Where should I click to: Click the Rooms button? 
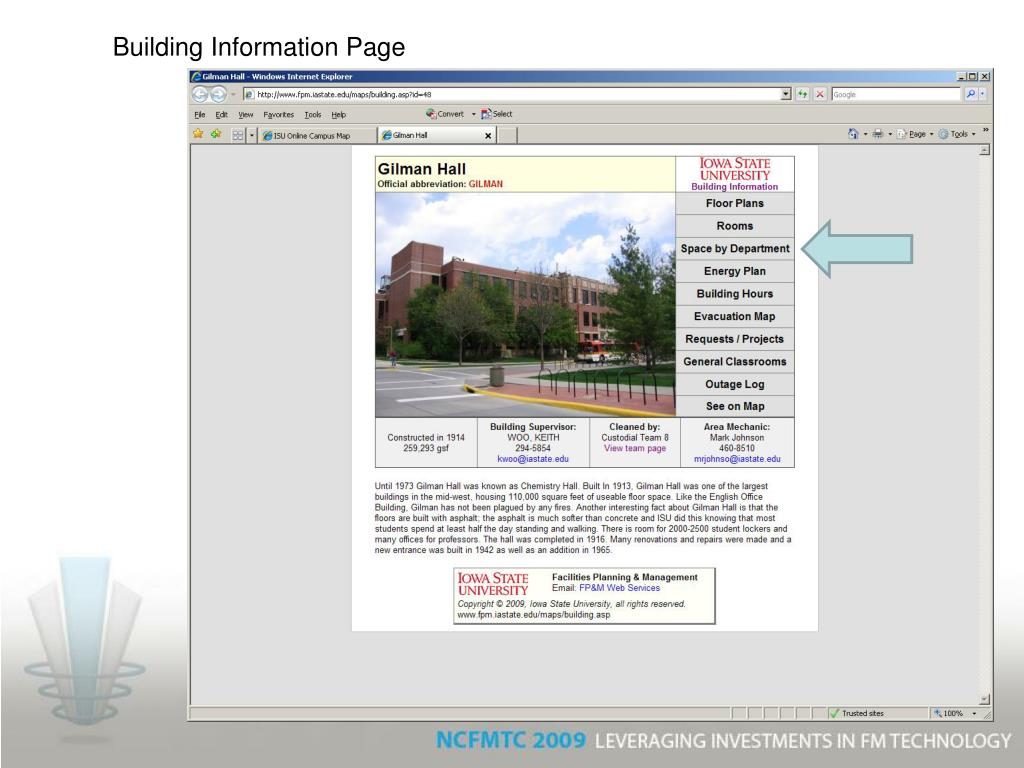(735, 226)
